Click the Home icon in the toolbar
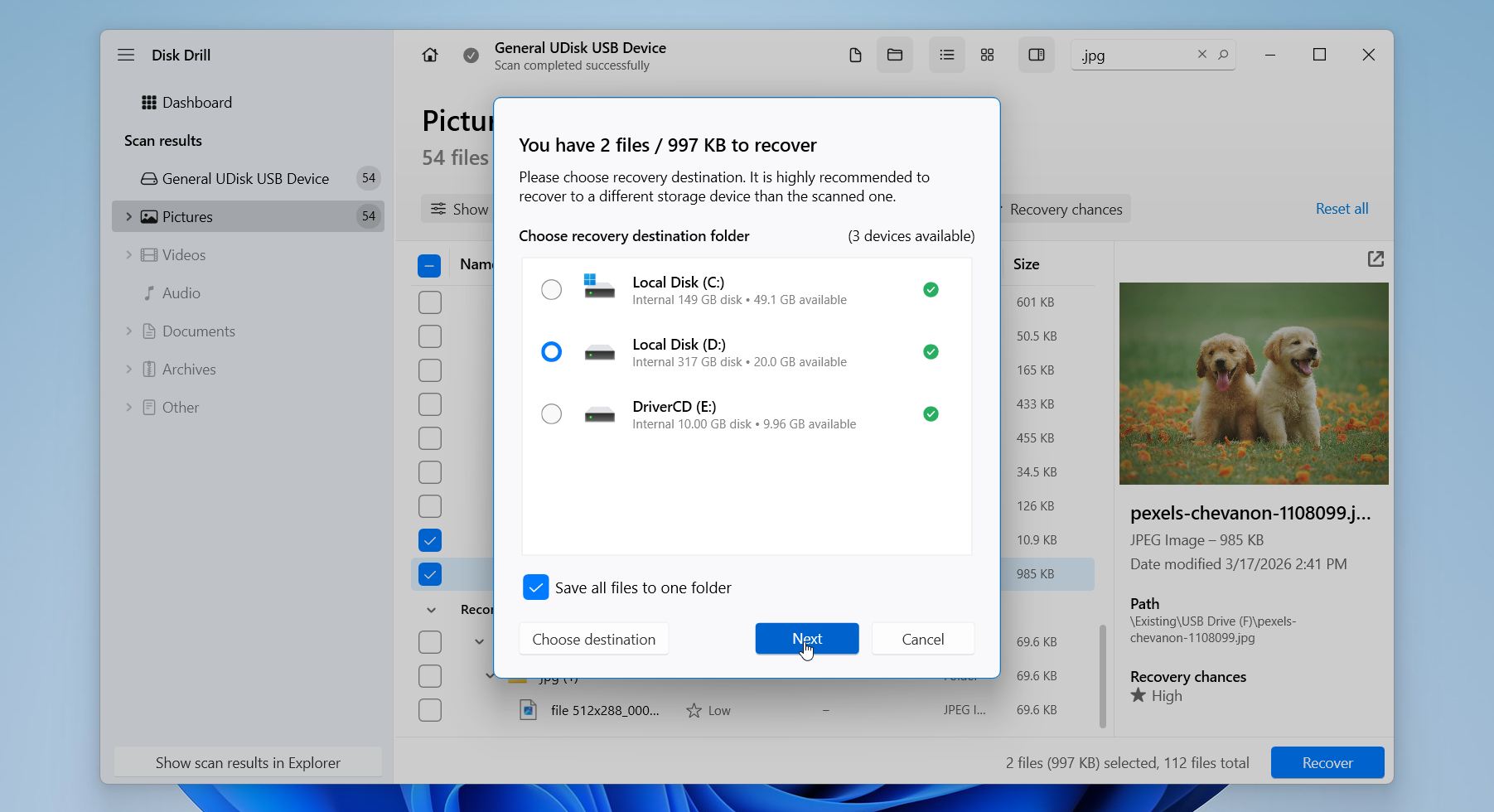This screenshot has width=1494, height=812. pyautogui.click(x=430, y=55)
